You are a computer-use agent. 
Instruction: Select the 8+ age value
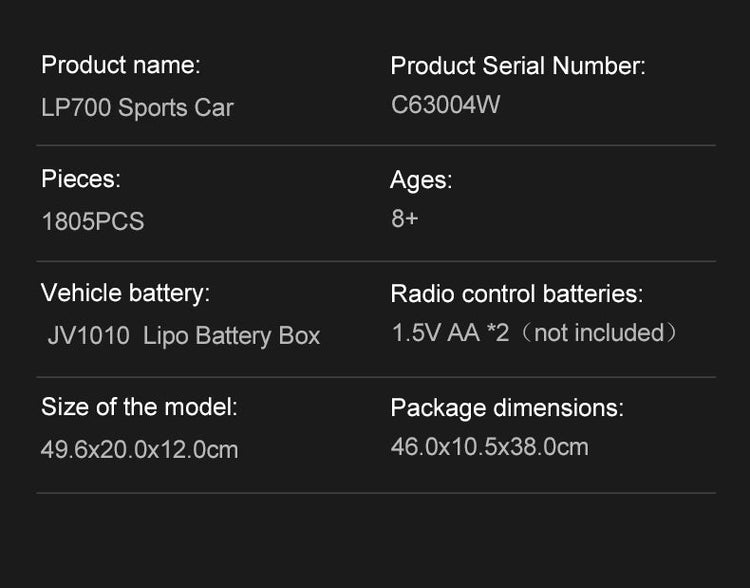click(x=404, y=219)
